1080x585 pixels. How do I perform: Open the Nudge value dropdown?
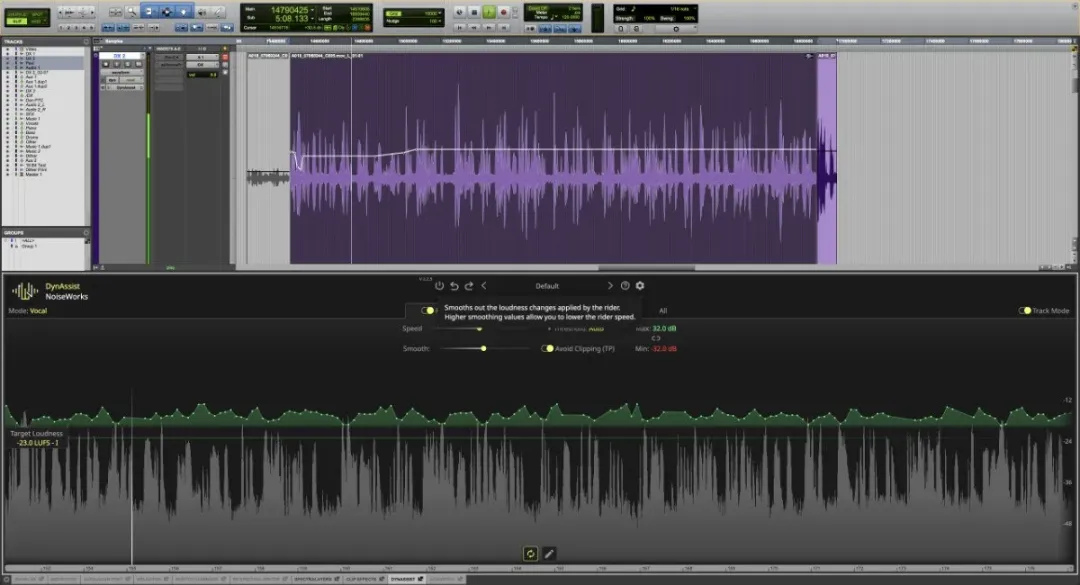[x=440, y=21]
